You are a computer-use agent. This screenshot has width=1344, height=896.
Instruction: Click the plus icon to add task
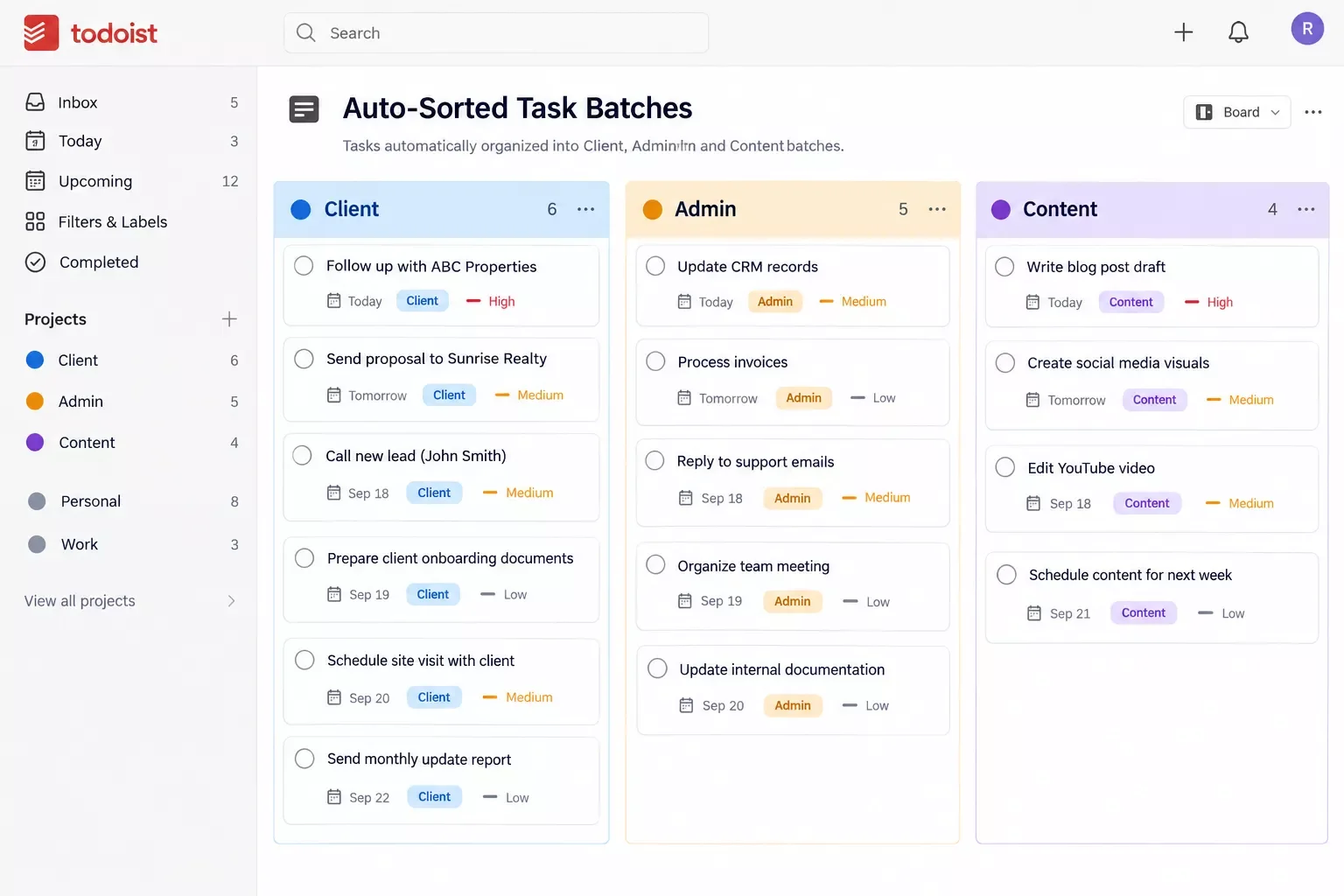click(x=1183, y=32)
